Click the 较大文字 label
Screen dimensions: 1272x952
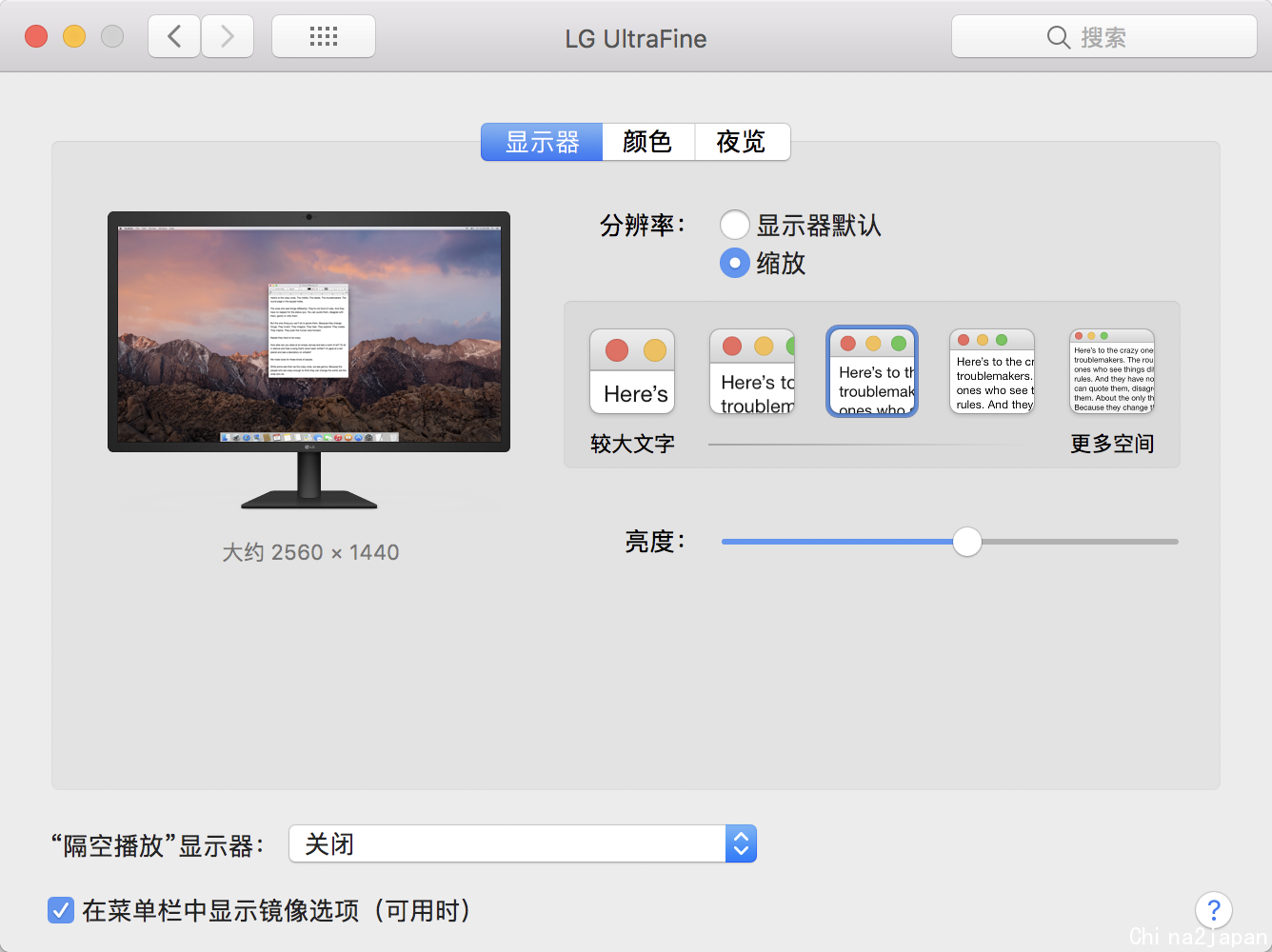coord(632,444)
